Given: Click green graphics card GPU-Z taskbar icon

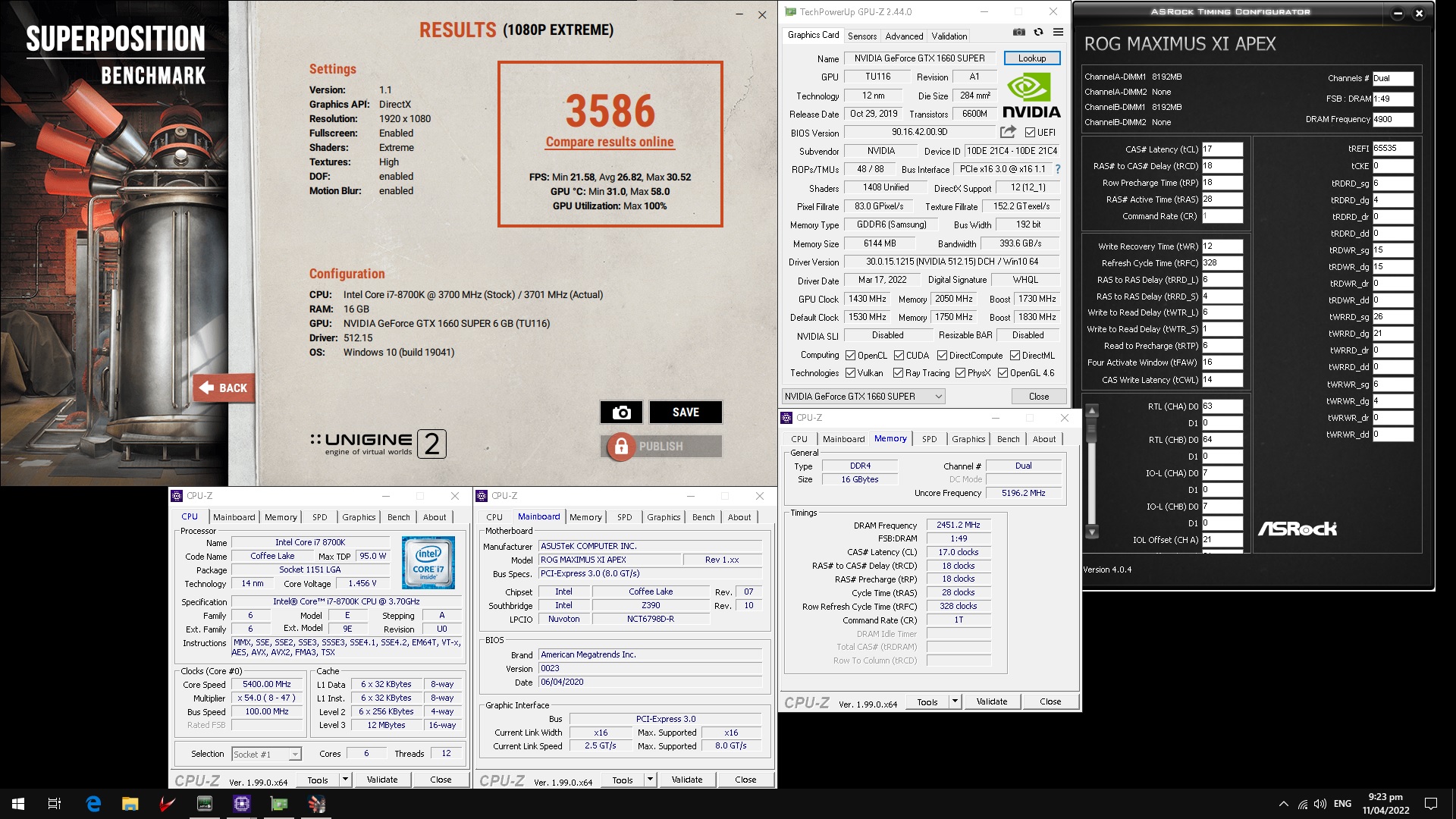Looking at the screenshot, I should click(x=279, y=804).
